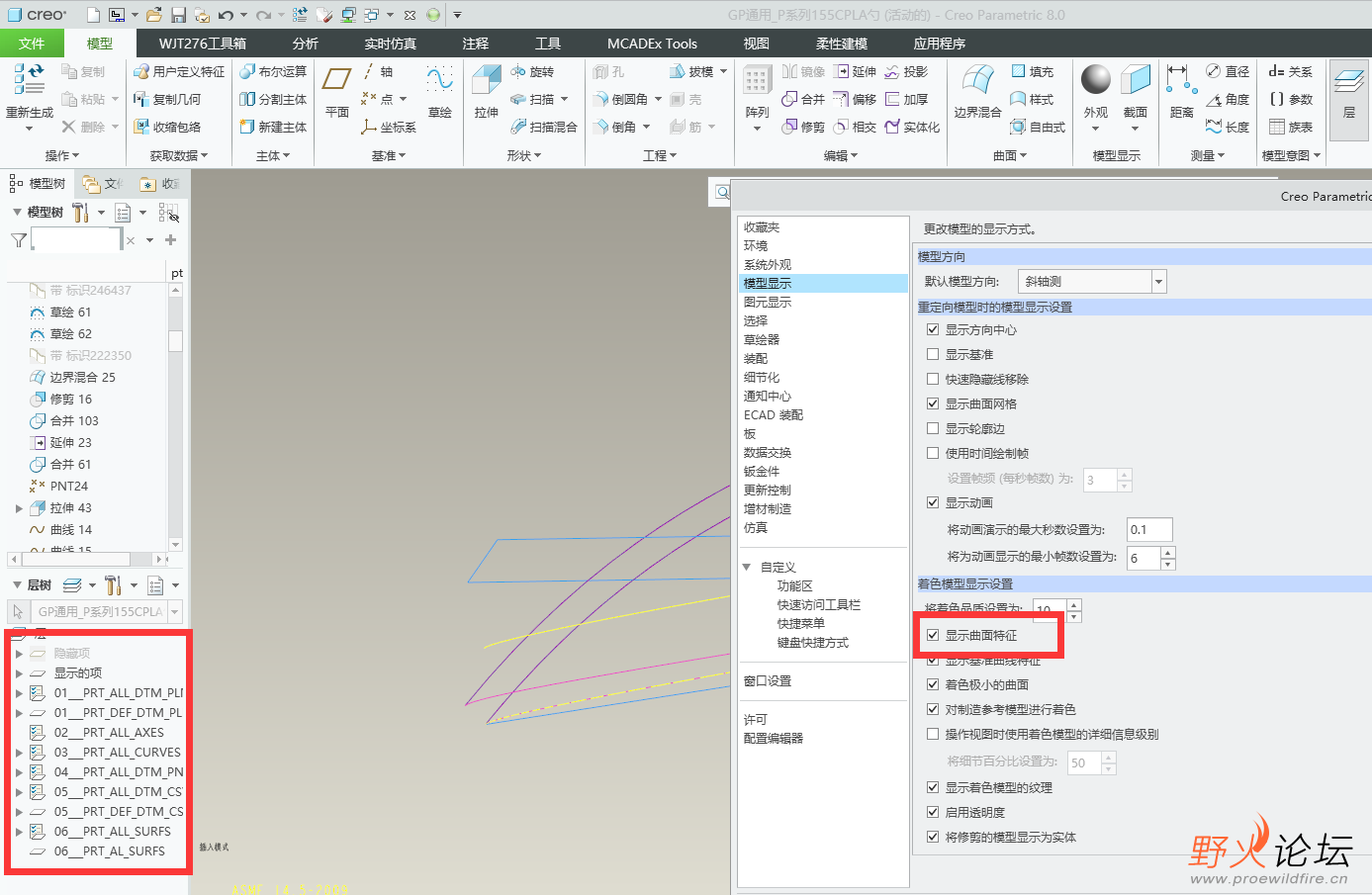Enable 显示基准 checkbox

click(x=933, y=354)
